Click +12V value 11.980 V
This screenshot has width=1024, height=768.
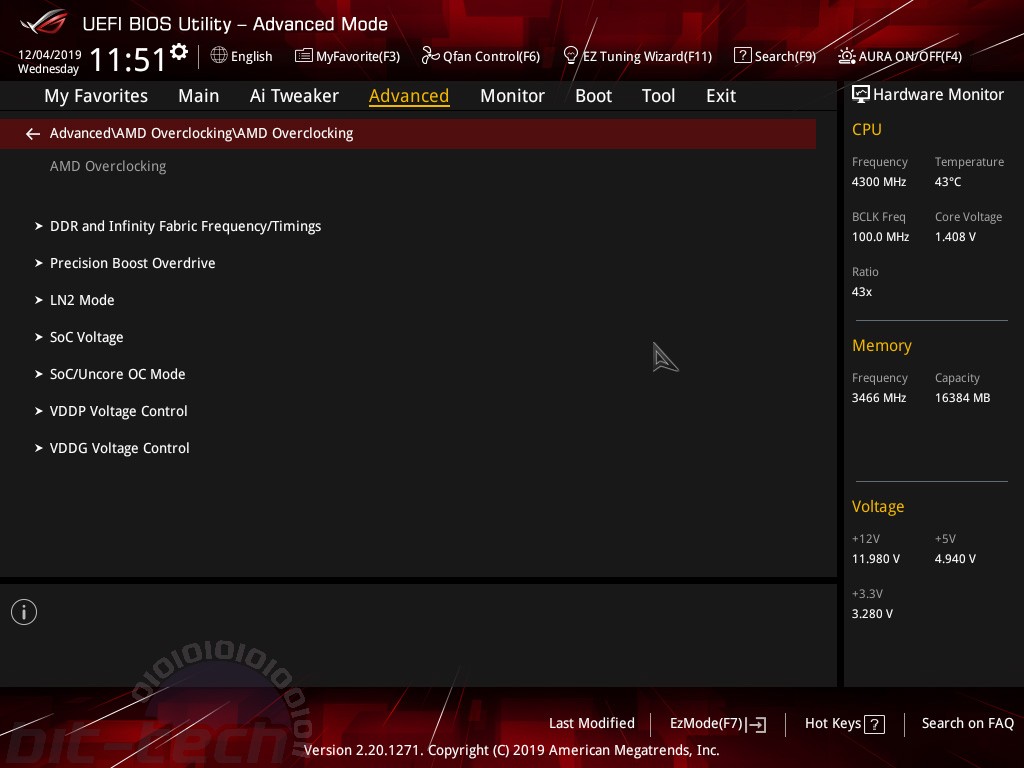pyautogui.click(x=875, y=559)
